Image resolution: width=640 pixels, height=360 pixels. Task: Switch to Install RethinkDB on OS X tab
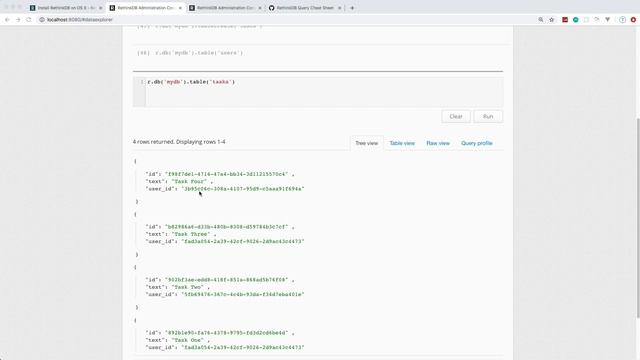[x=65, y=8]
